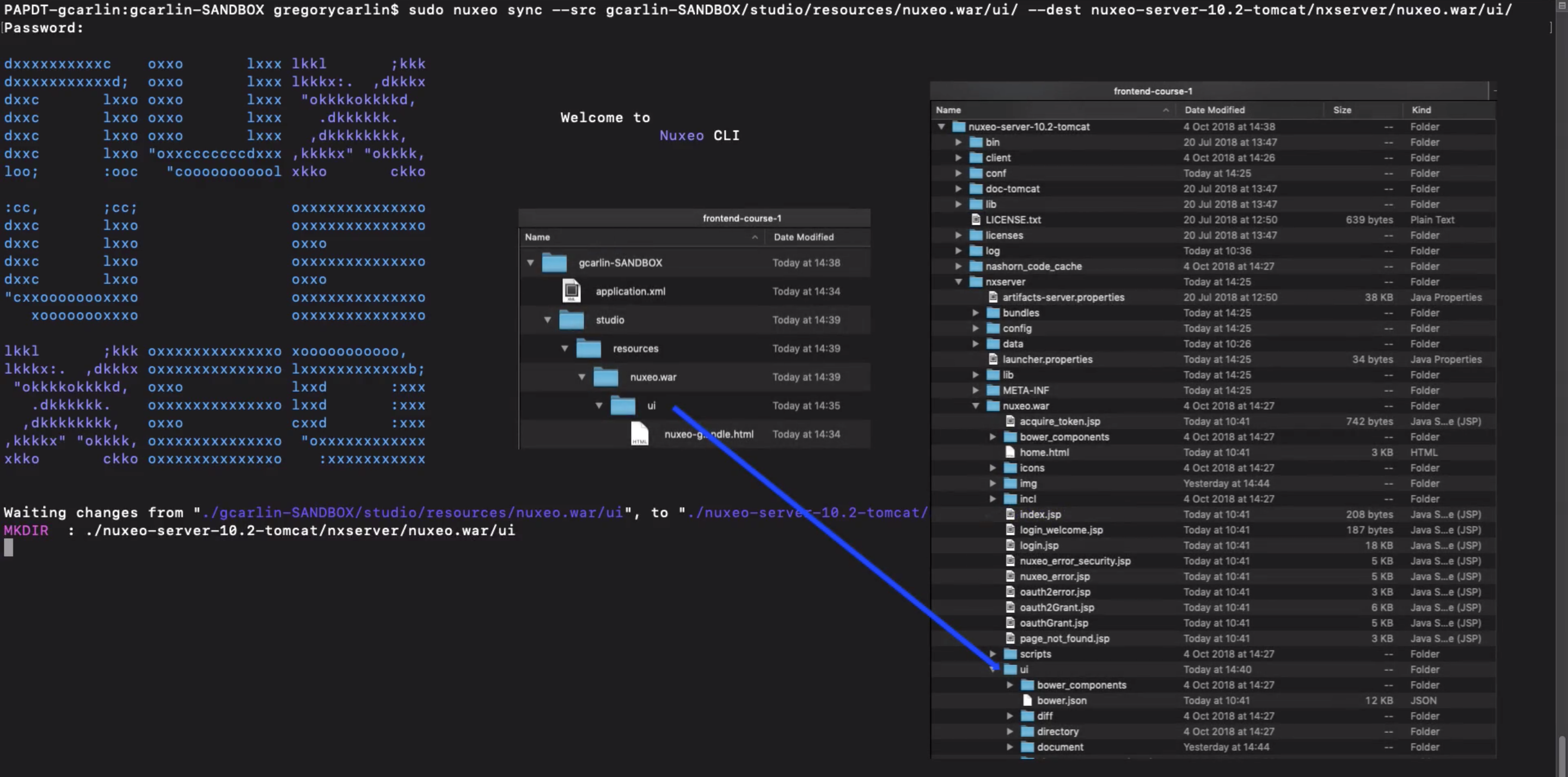
Task: Sort right Finder window by Kind column
Action: click(1449, 109)
